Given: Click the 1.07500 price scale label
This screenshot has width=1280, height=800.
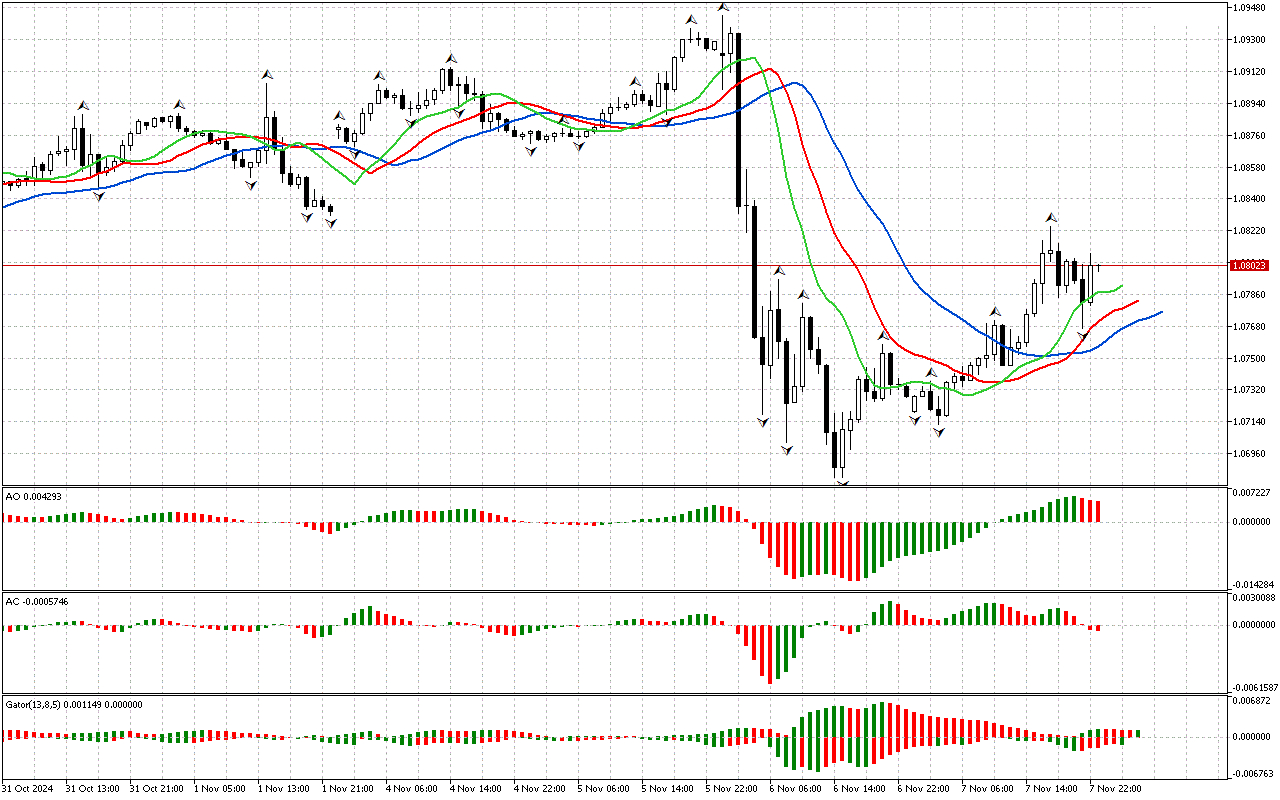Looking at the screenshot, I should pyautogui.click(x=1250, y=359).
